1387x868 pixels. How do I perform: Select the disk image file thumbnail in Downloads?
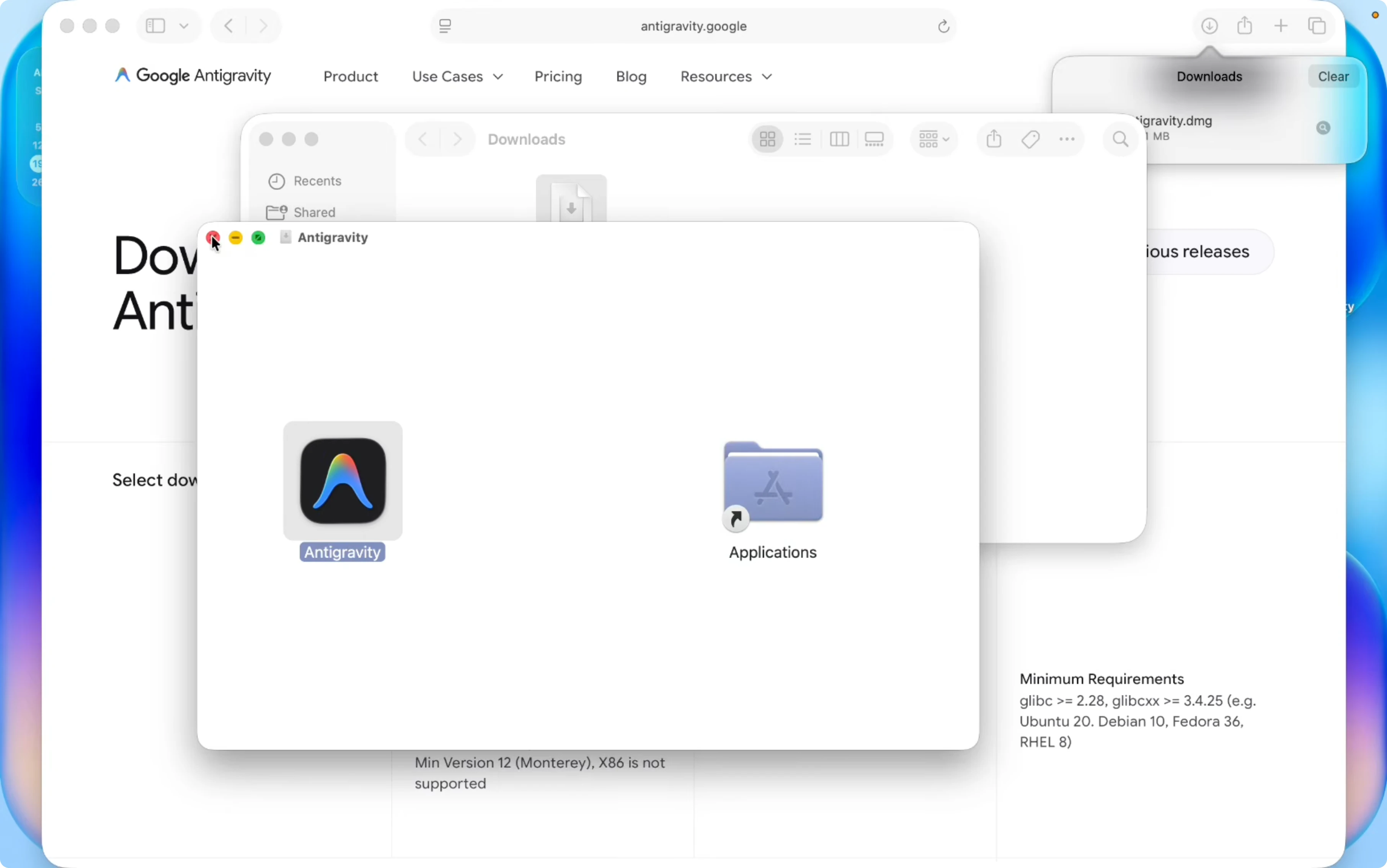571,199
